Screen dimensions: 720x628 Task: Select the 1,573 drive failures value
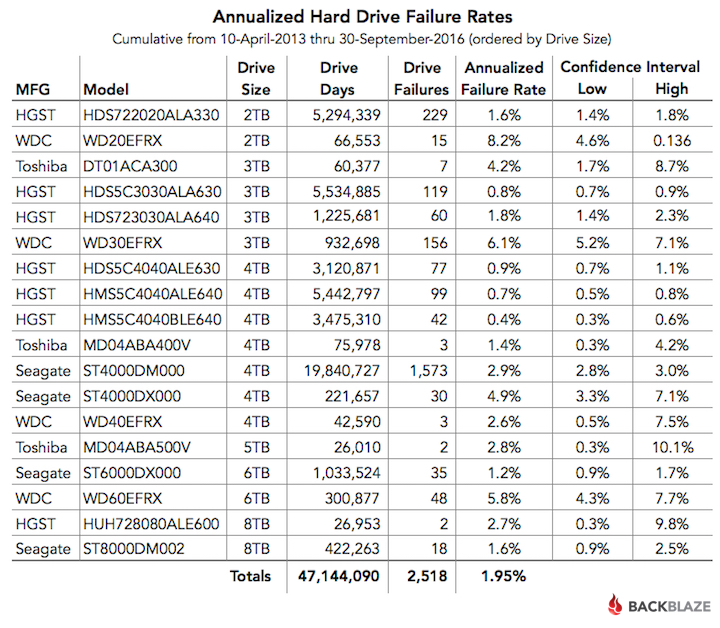coord(428,370)
